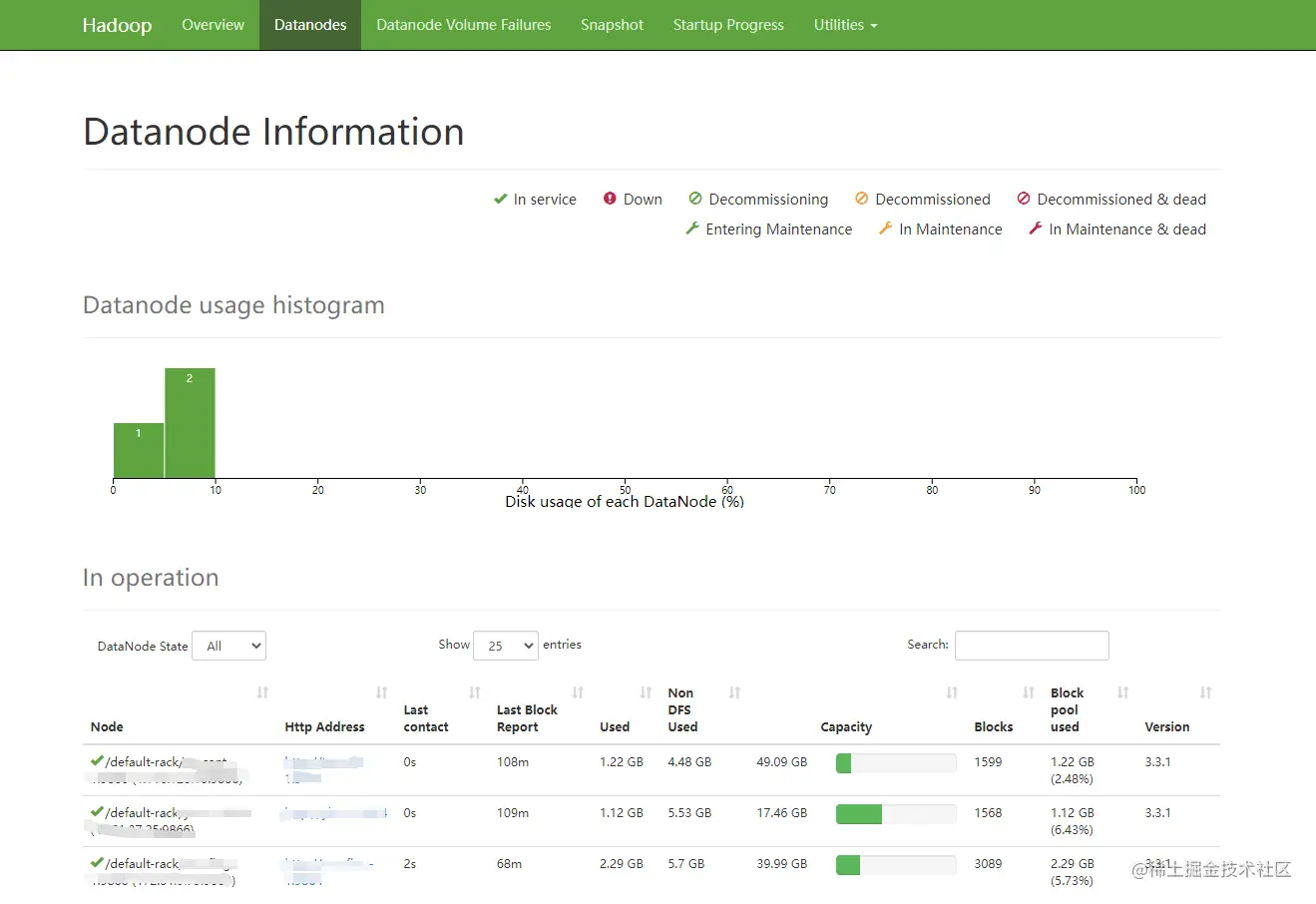
Task: Sort table by Node column arrows
Action: point(262,692)
